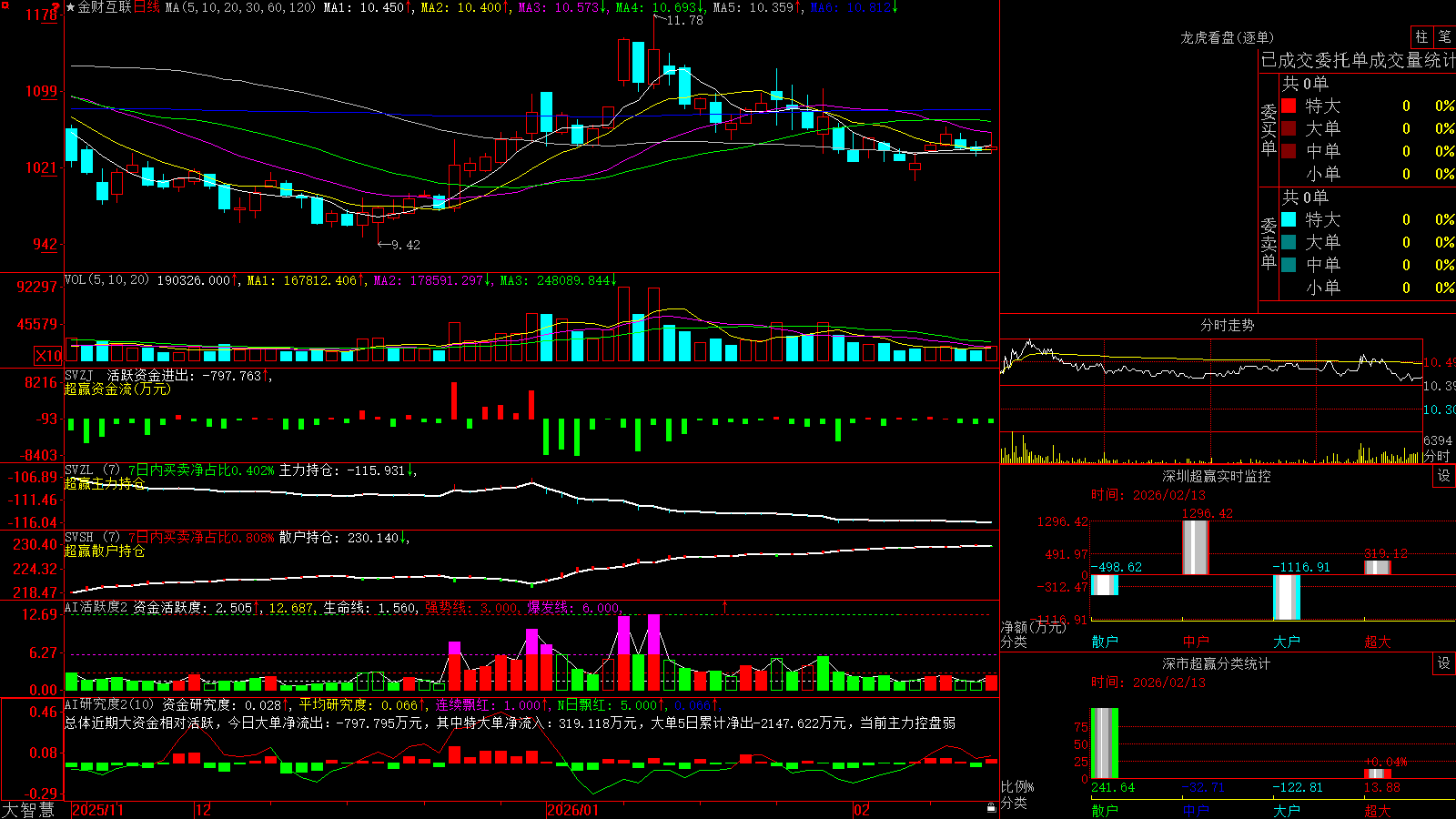Image resolution: width=1456 pixels, height=819 pixels.
Task: Click the X10 volume scale indicator
Action: (x=48, y=356)
